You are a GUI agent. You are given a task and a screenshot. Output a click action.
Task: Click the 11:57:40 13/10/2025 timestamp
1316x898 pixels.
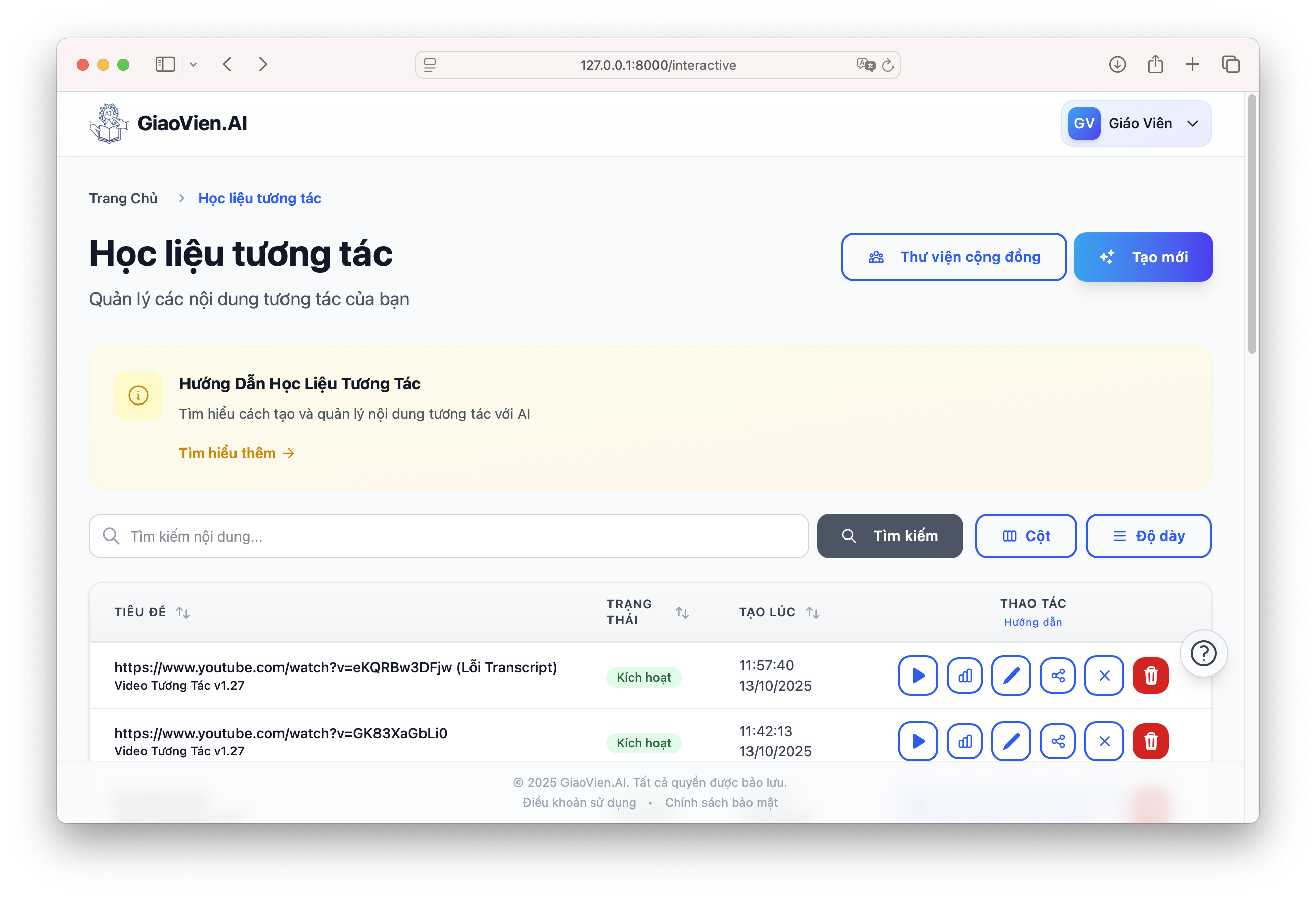tap(775, 676)
